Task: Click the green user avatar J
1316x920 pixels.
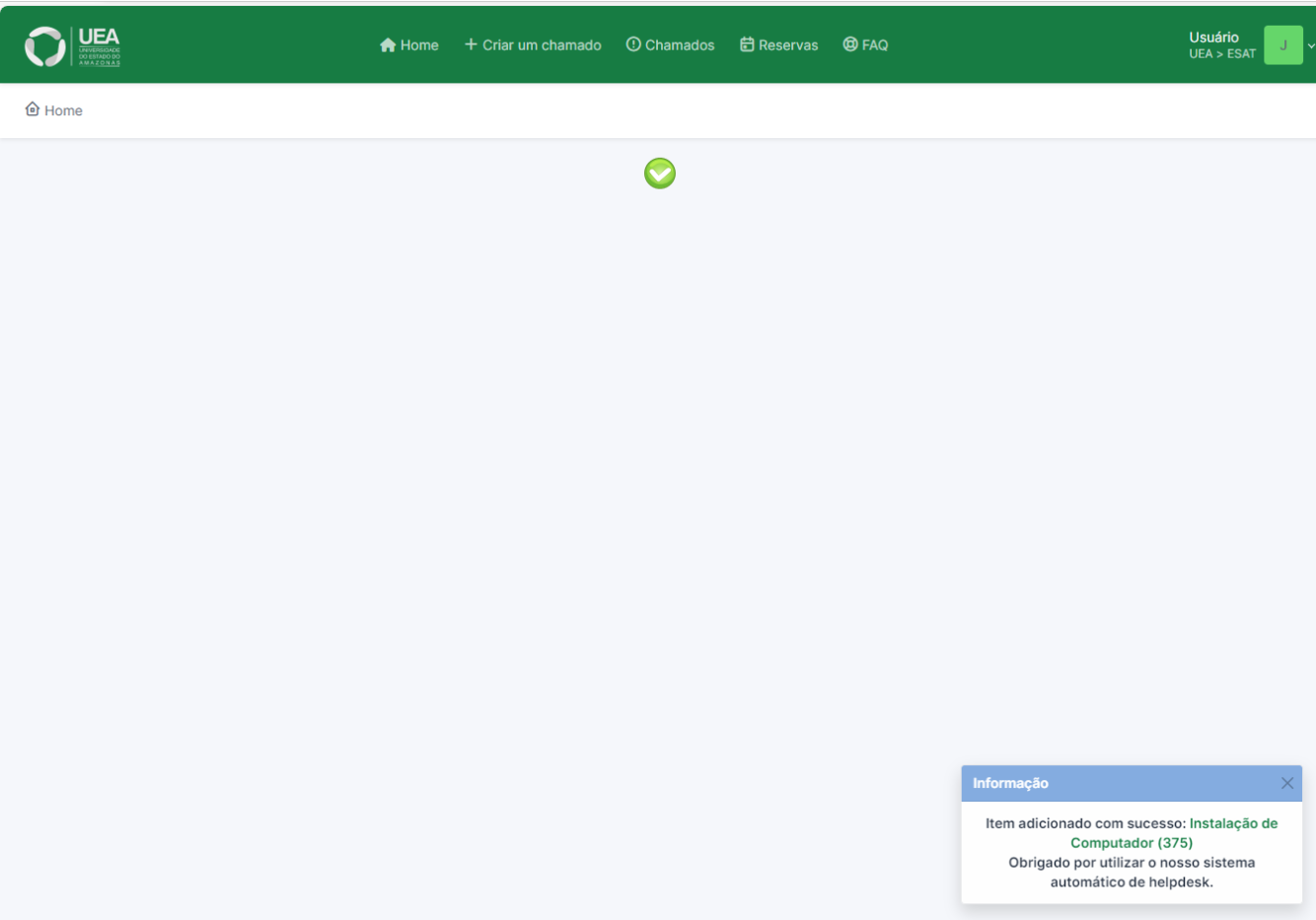Action: click(1282, 45)
